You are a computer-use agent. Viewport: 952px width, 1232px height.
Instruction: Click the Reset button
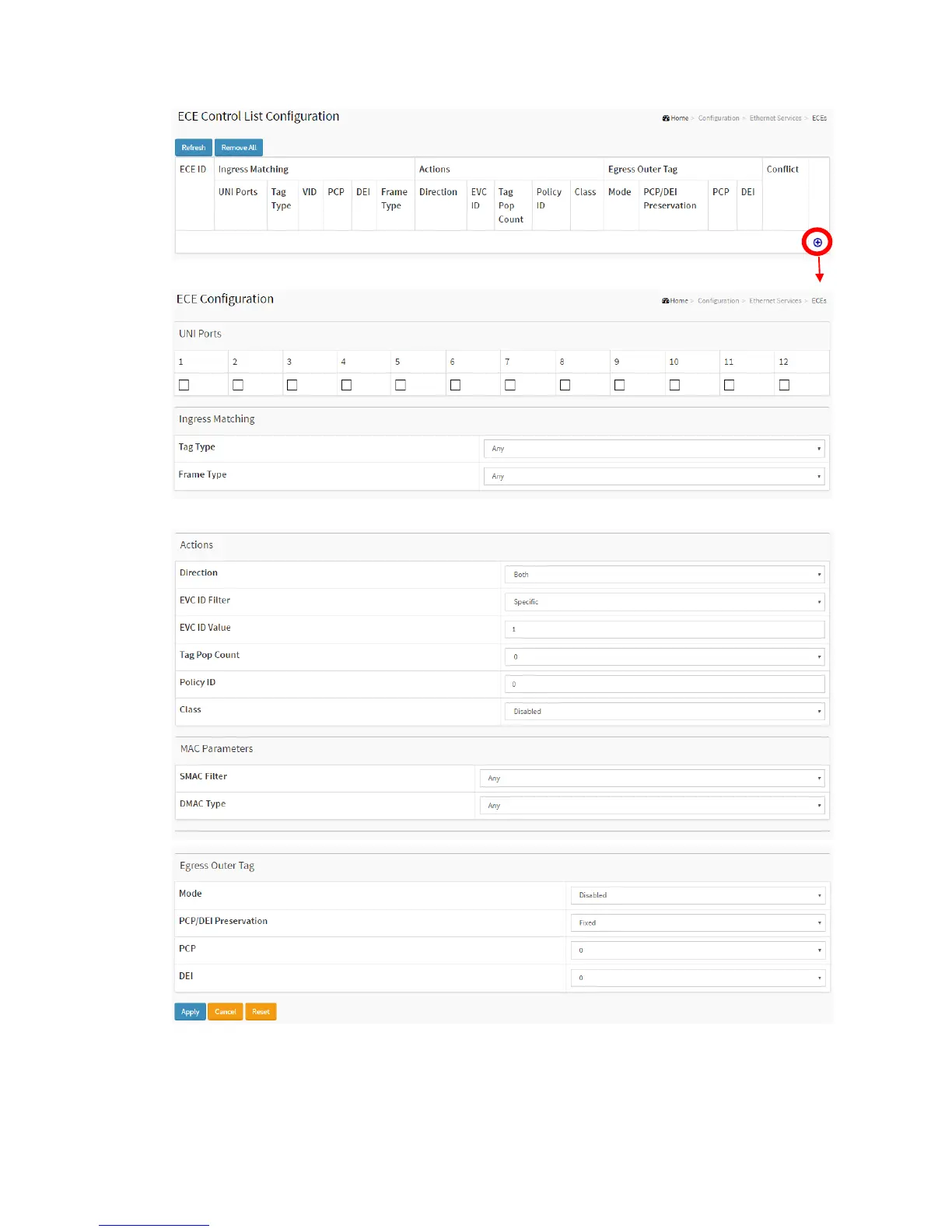(x=261, y=1012)
